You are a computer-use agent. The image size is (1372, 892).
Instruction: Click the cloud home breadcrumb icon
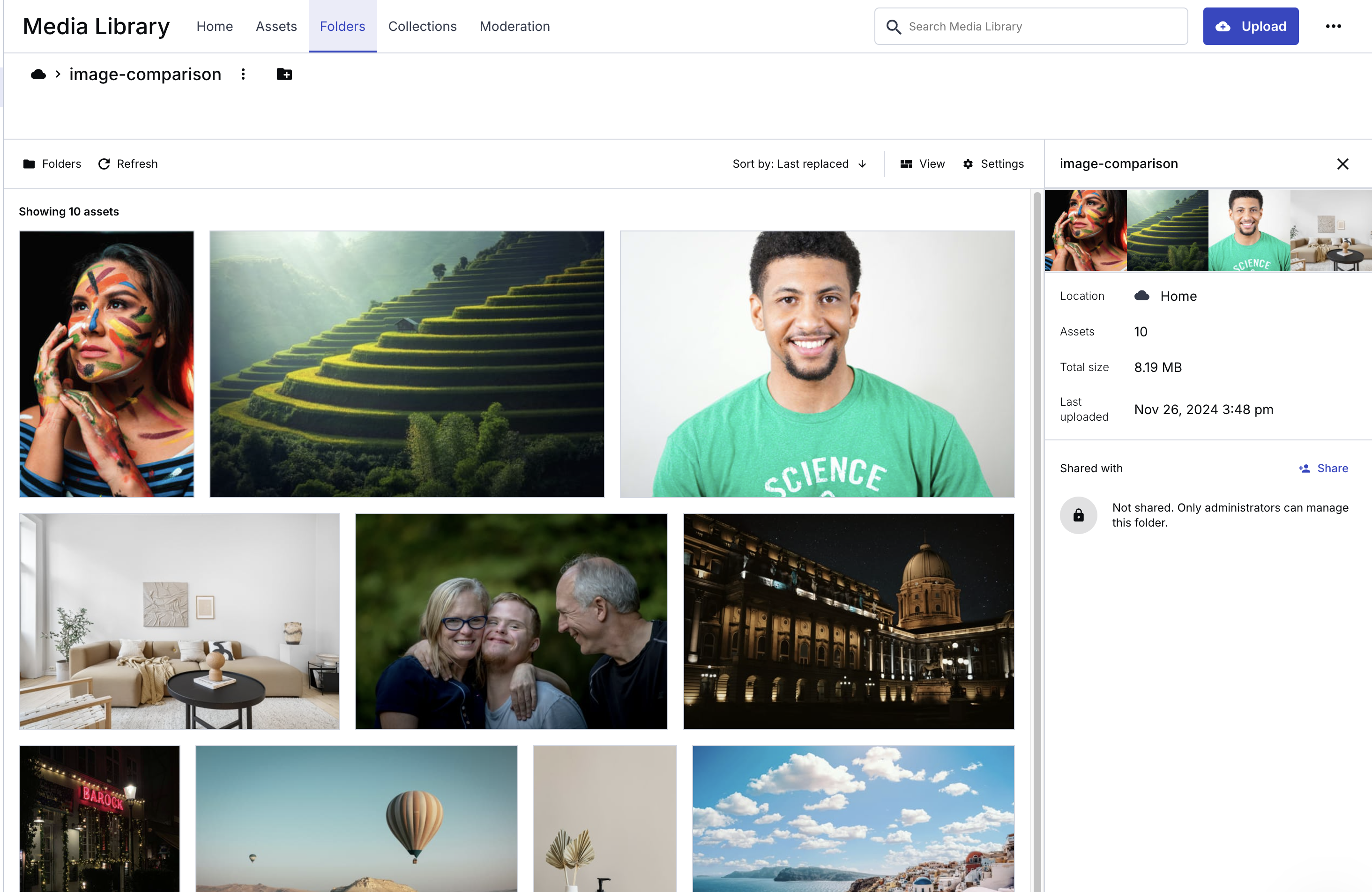coord(38,74)
